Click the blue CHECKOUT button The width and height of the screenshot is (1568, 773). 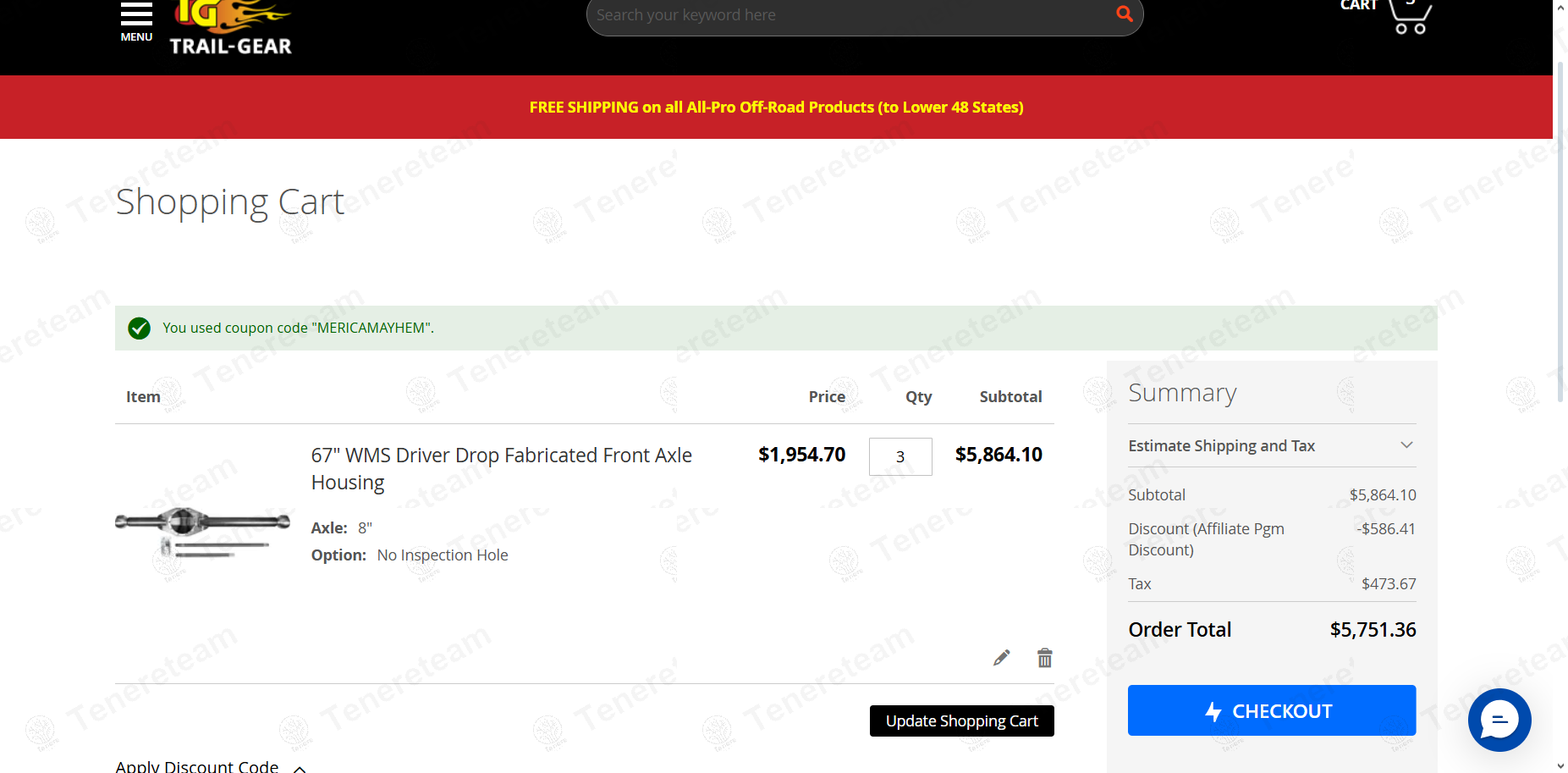pos(1271,710)
